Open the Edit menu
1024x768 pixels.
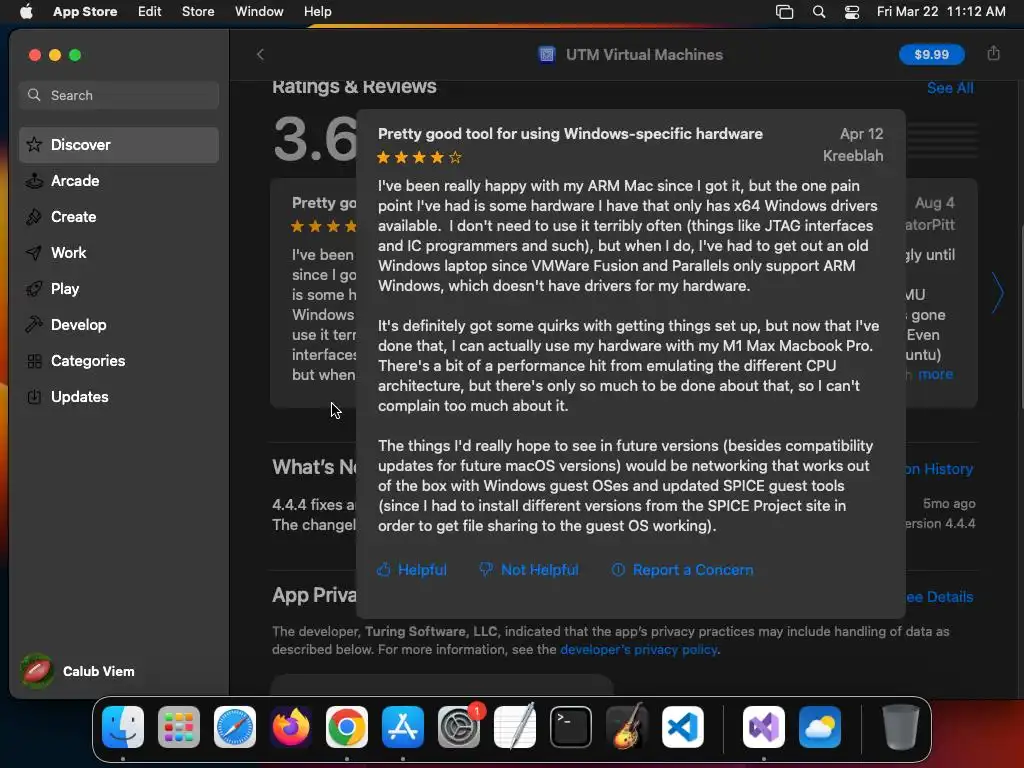click(x=150, y=12)
